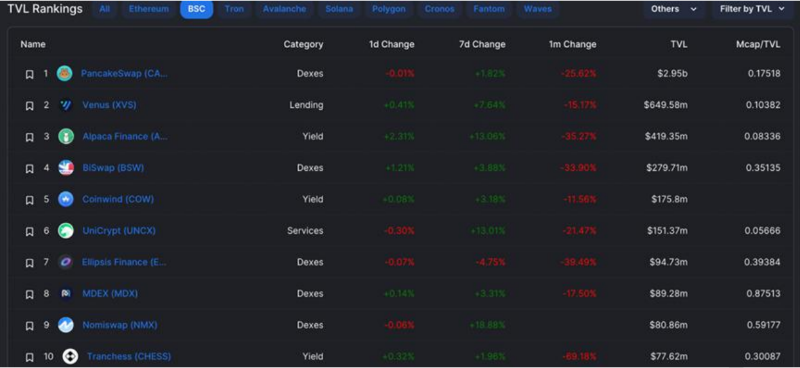Click the Nomiswap logo icon
Image resolution: width=800 pixels, height=368 pixels.
(x=66, y=325)
